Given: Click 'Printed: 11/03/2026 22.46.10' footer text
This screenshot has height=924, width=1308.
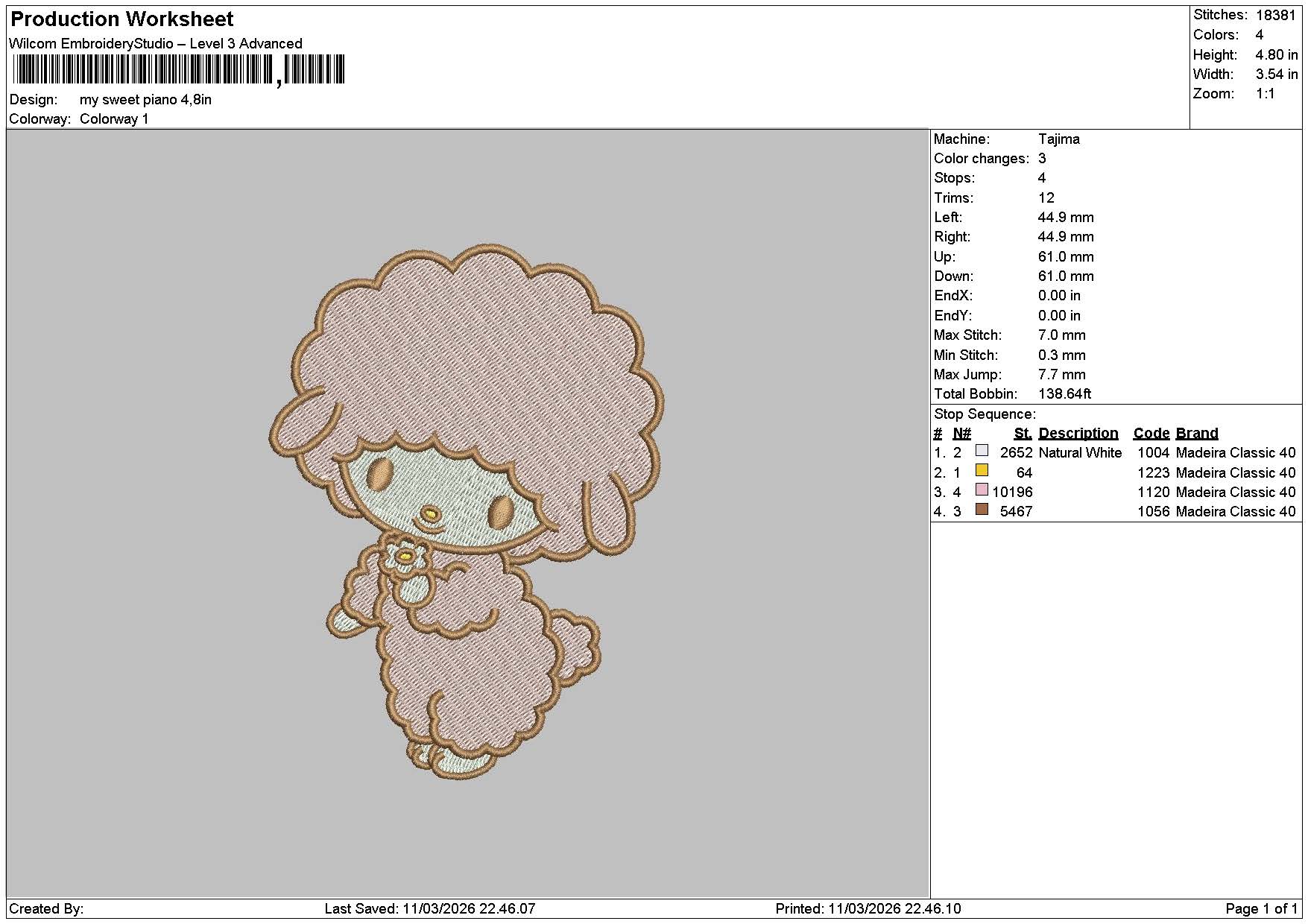Looking at the screenshot, I should (x=868, y=909).
